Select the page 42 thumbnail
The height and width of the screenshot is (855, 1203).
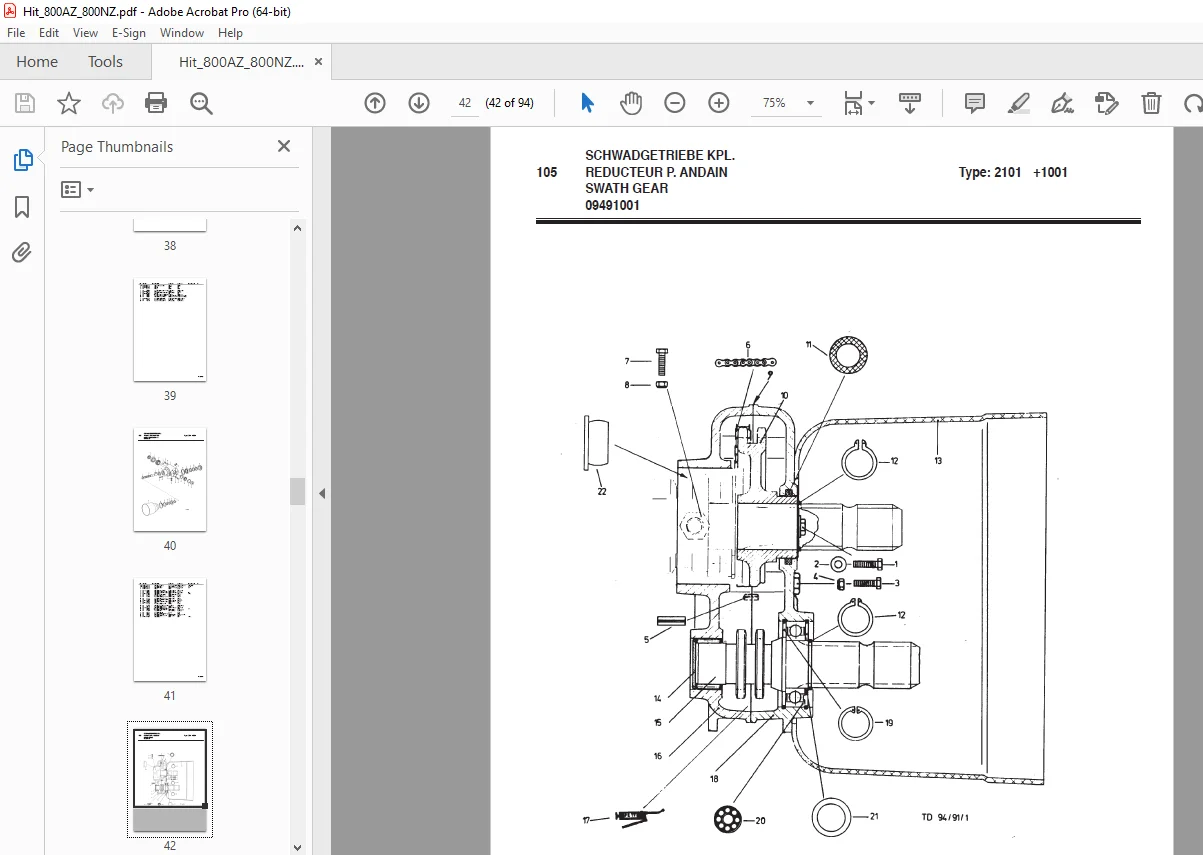170,779
